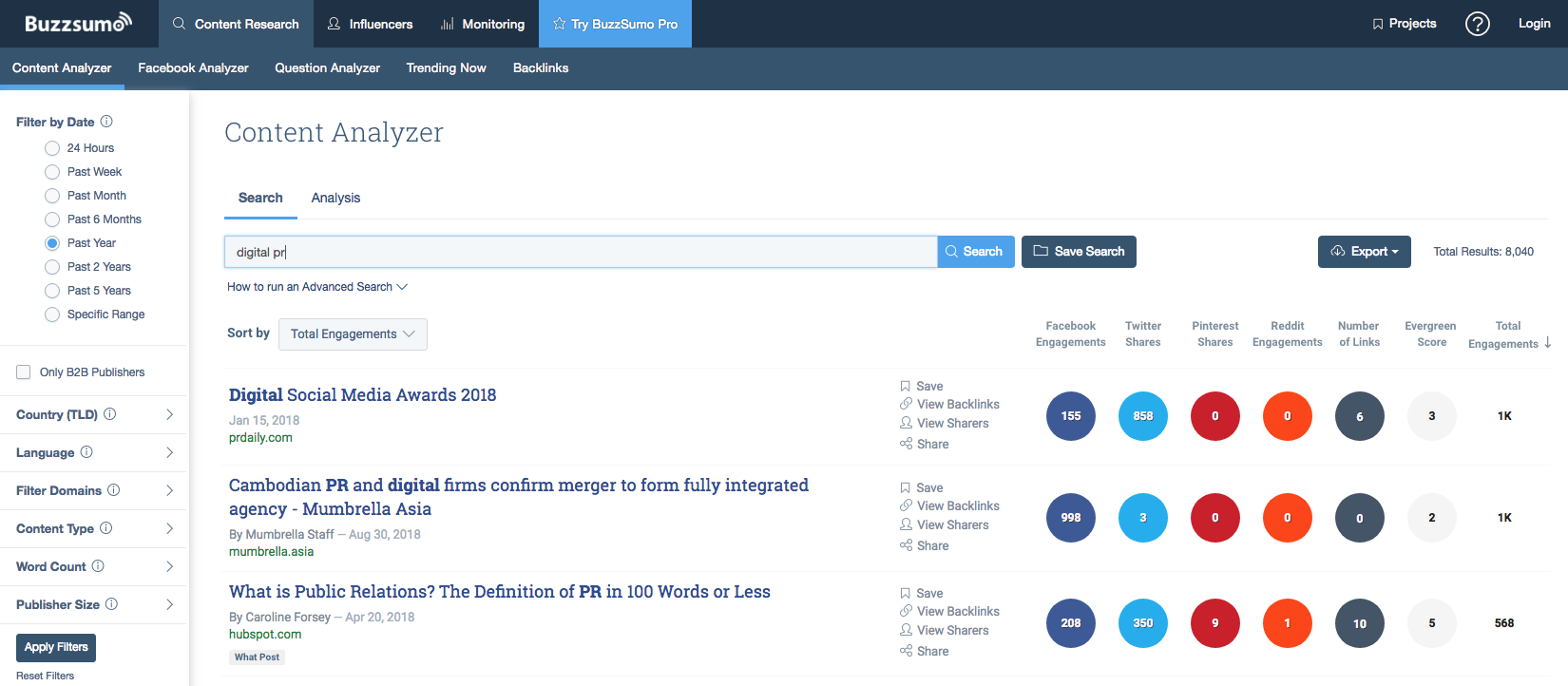Click Pinterest shares circle 9 for hubspot article
Screen dimensions: 1568x686
(1215, 623)
